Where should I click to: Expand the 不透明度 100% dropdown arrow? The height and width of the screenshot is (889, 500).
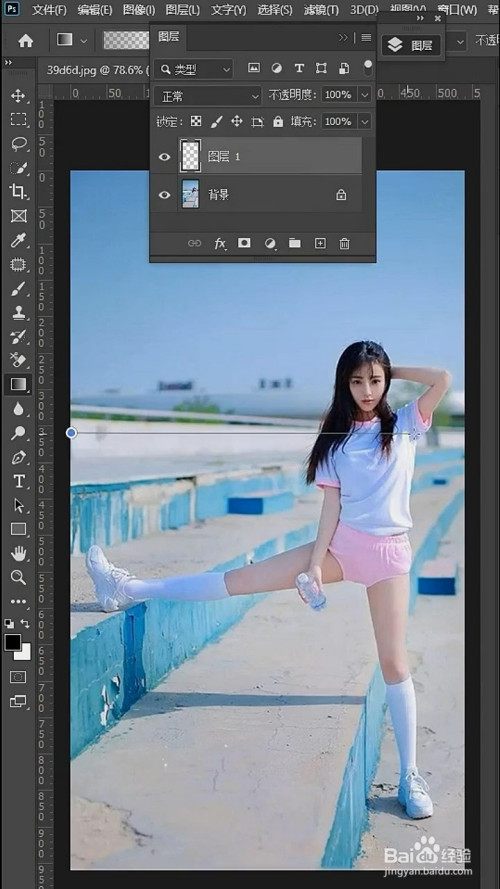[x=365, y=95]
